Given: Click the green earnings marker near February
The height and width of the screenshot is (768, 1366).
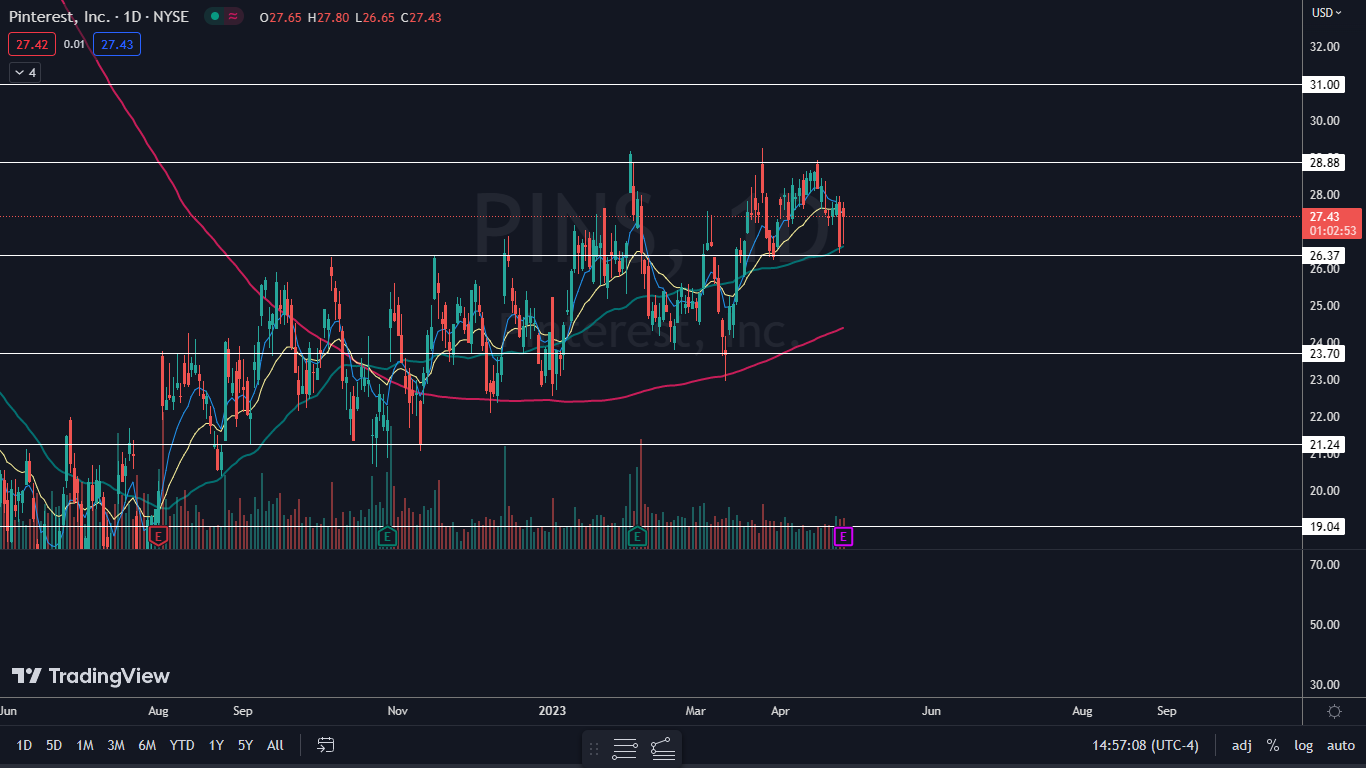Looking at the screenshot, I should click(636, 537).
